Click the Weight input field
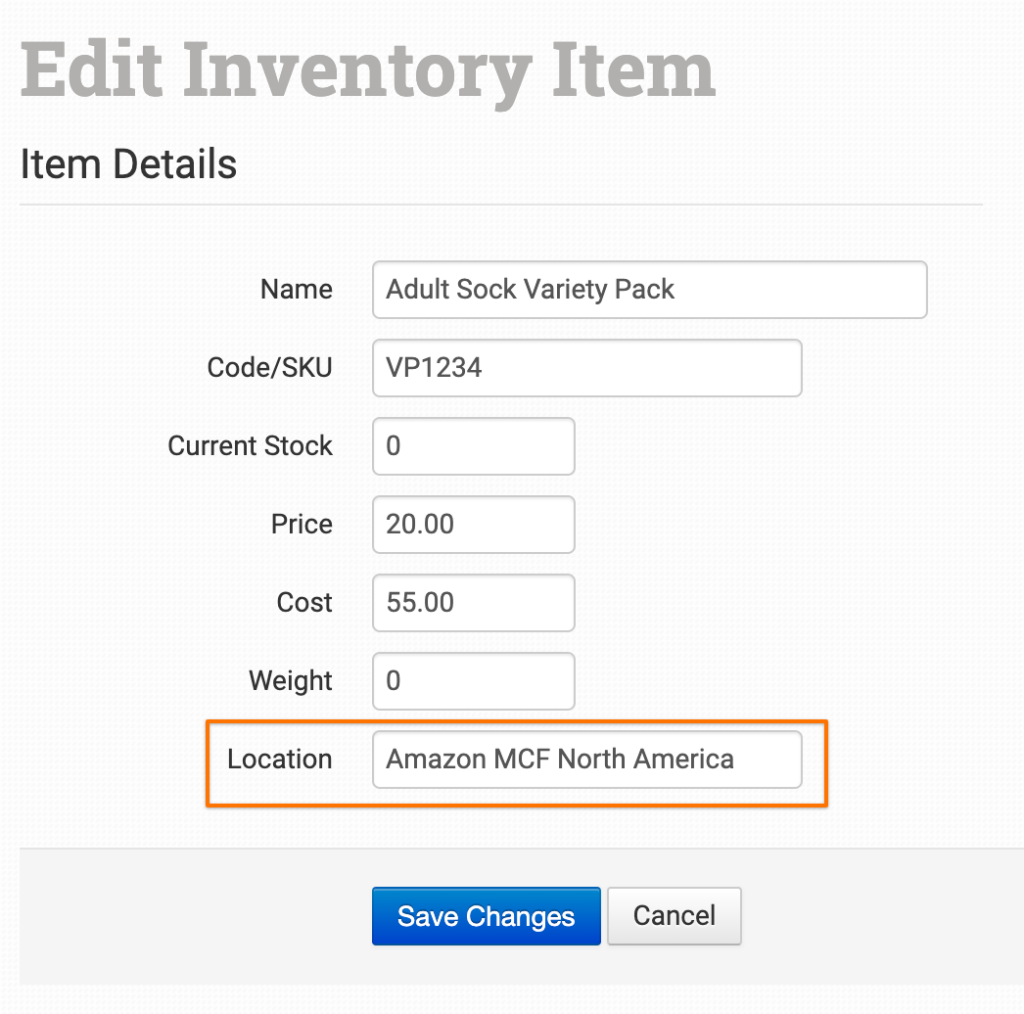 click(473, 681)
